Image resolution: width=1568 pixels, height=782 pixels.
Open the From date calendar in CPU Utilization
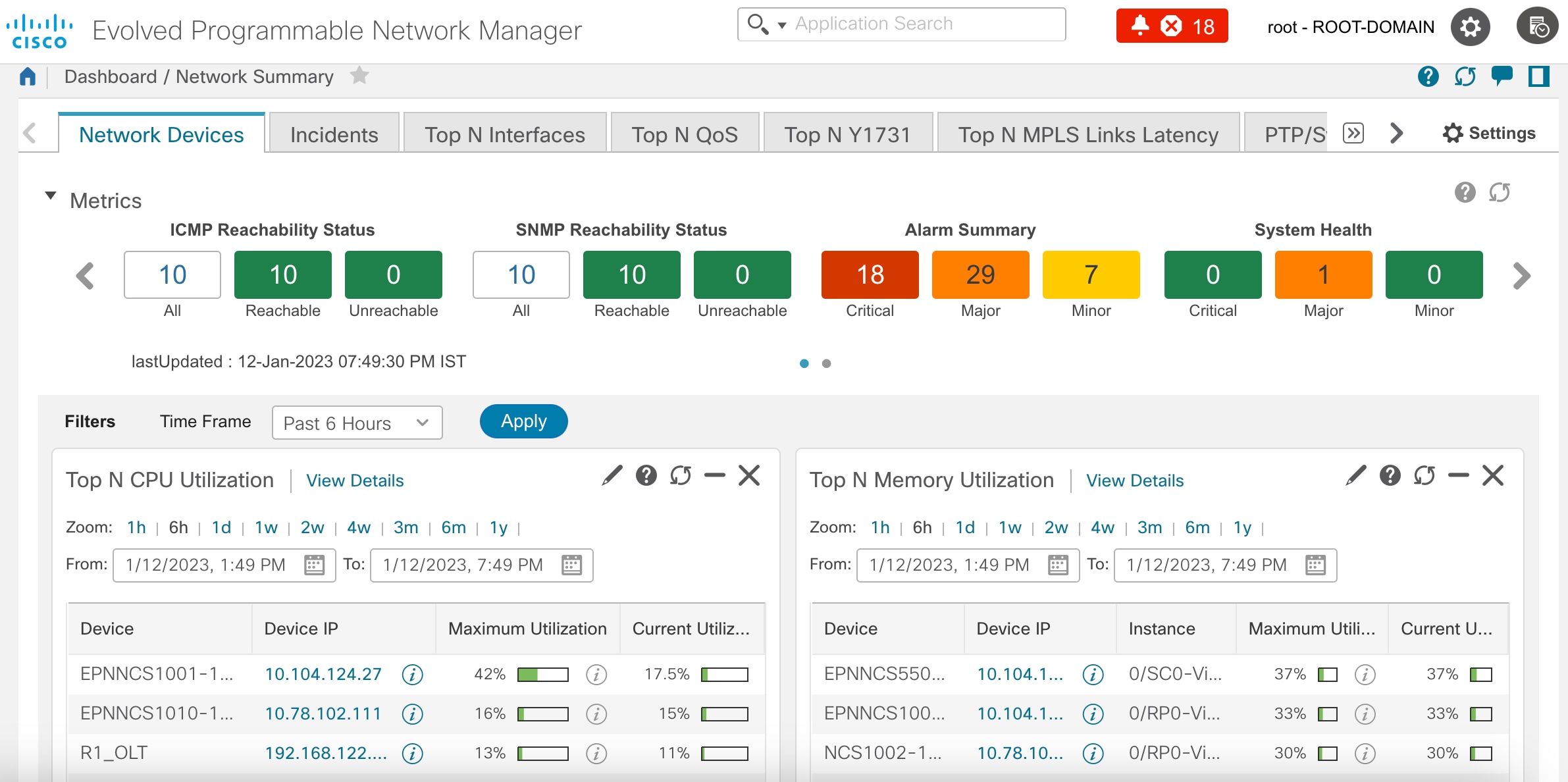pyautogui.click(x=316, y=565)
